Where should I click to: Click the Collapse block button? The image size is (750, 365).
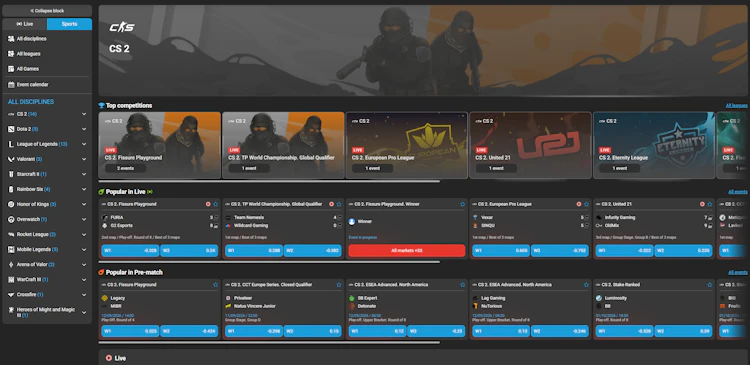coord(47,11)
